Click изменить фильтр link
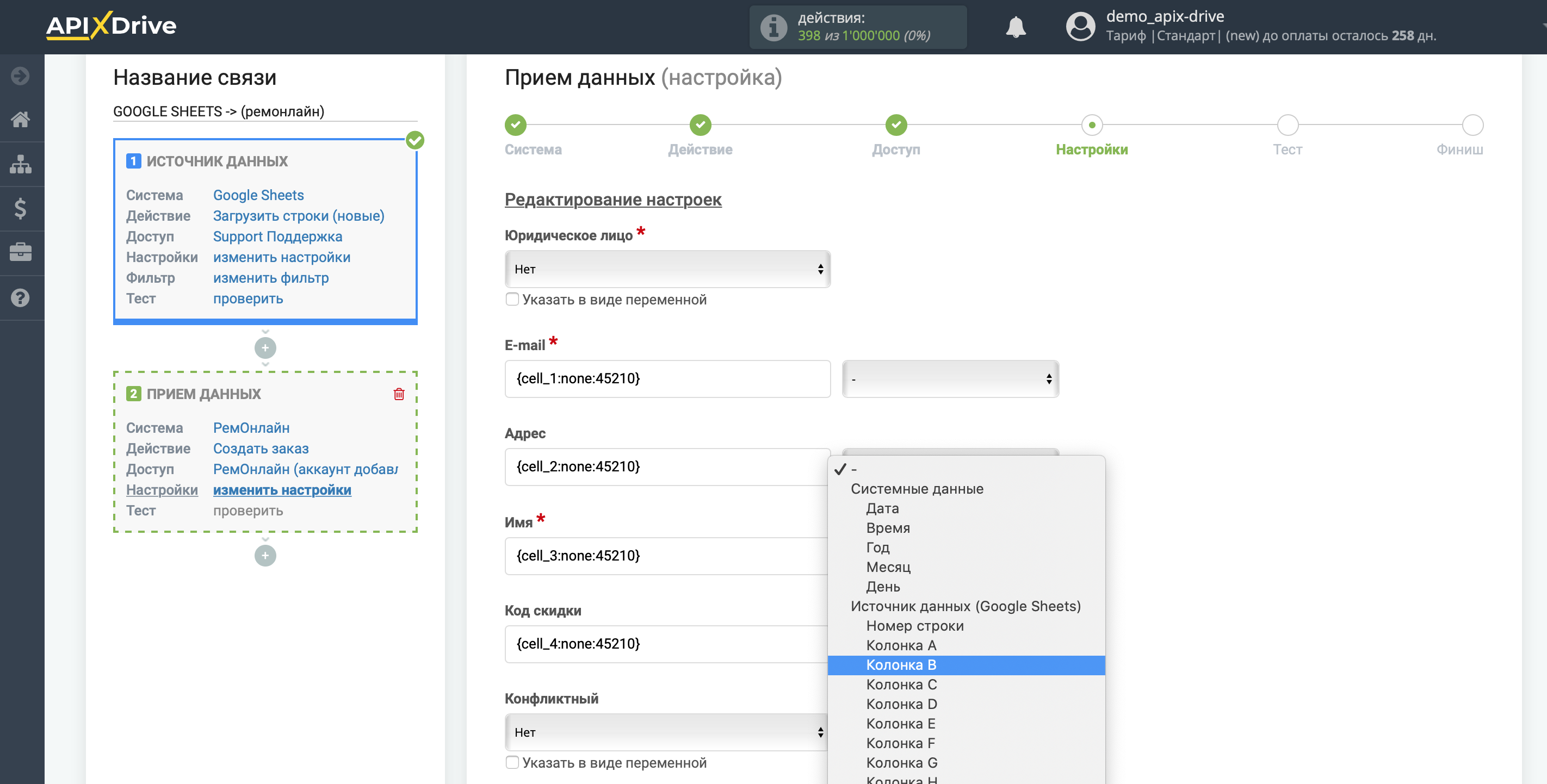1547x784 pixels. click(x=271, y=278)
